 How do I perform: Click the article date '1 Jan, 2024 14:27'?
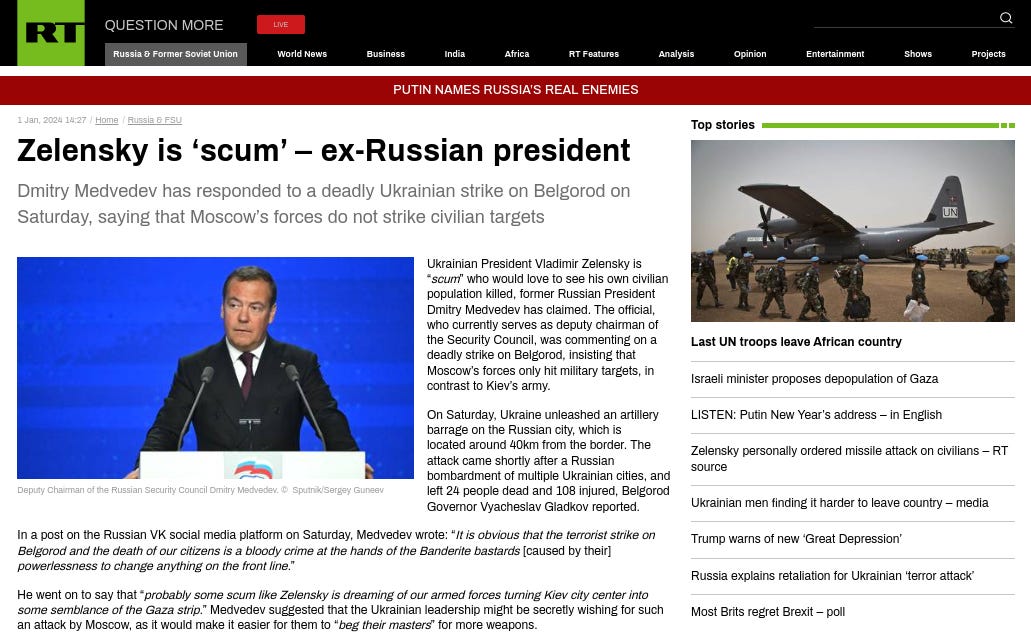click(51, 120)
